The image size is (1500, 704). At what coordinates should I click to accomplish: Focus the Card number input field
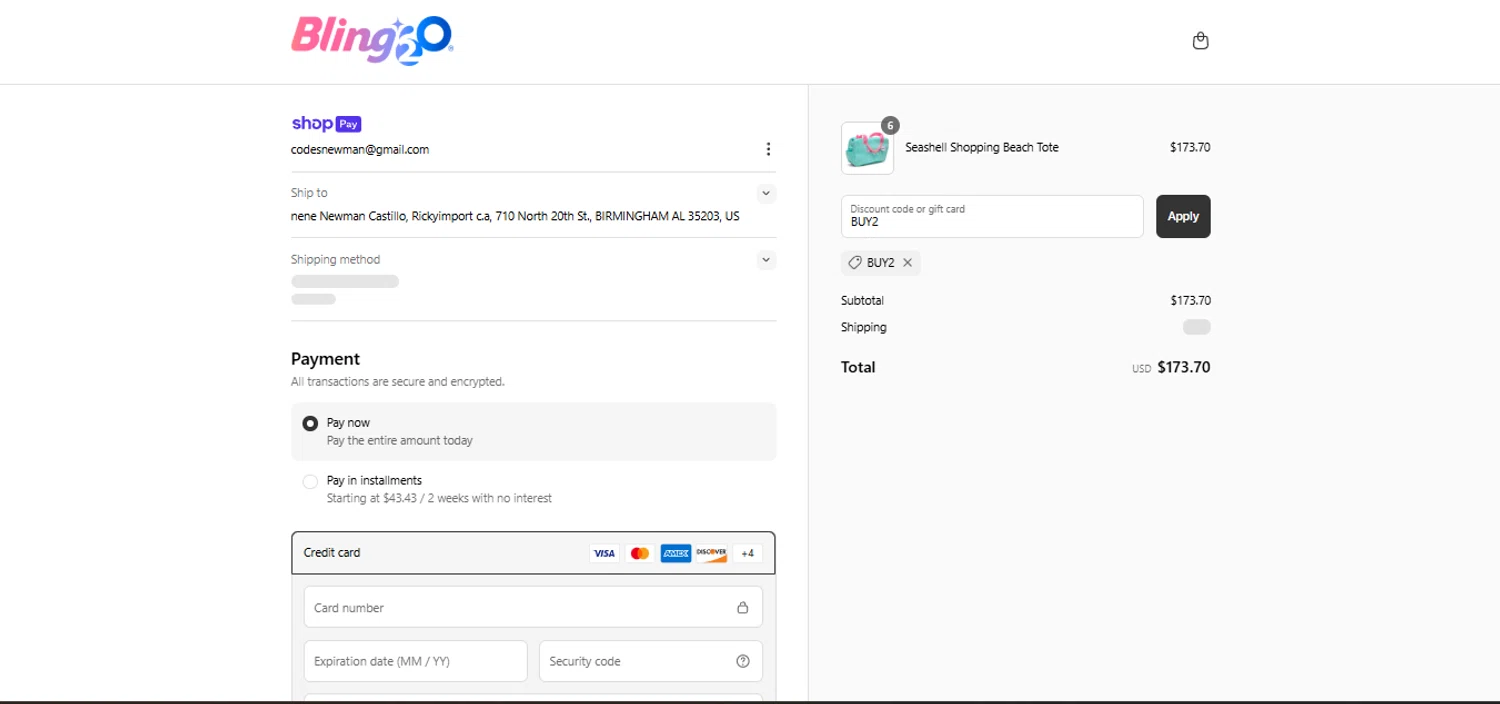(533, 607)
